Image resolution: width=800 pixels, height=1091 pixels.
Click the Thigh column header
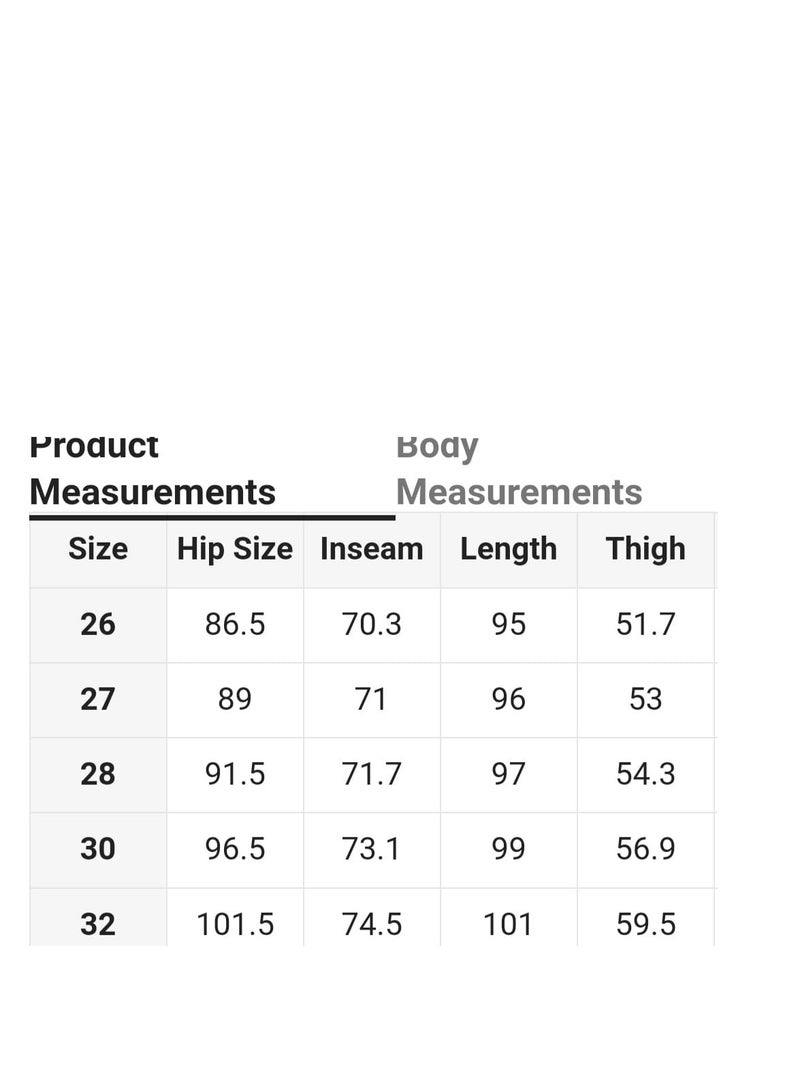tap(646, 549)
